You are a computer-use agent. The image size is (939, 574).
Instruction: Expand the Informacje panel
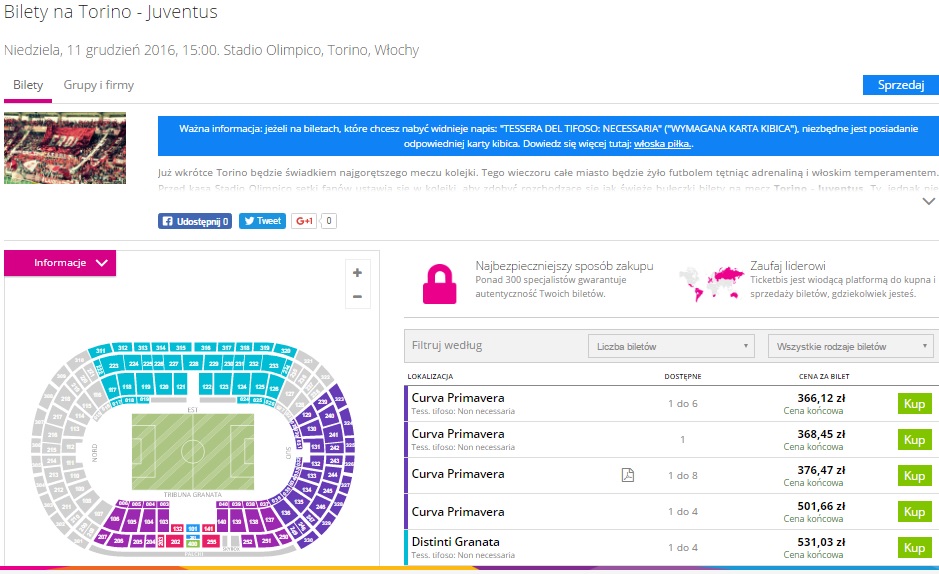click(x=60, y=263)
